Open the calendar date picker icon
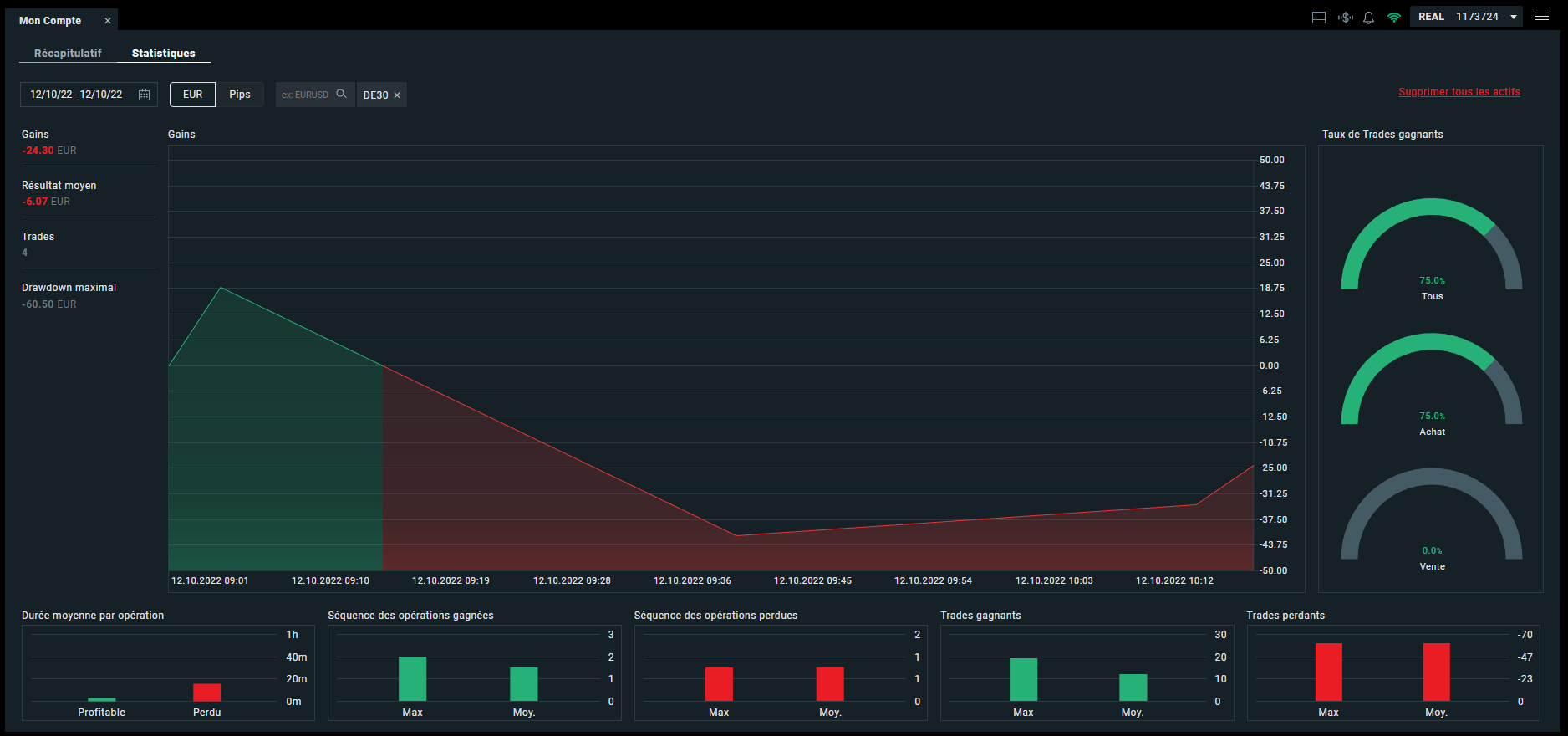This screenshot has height=736, width=1568. 144,95
